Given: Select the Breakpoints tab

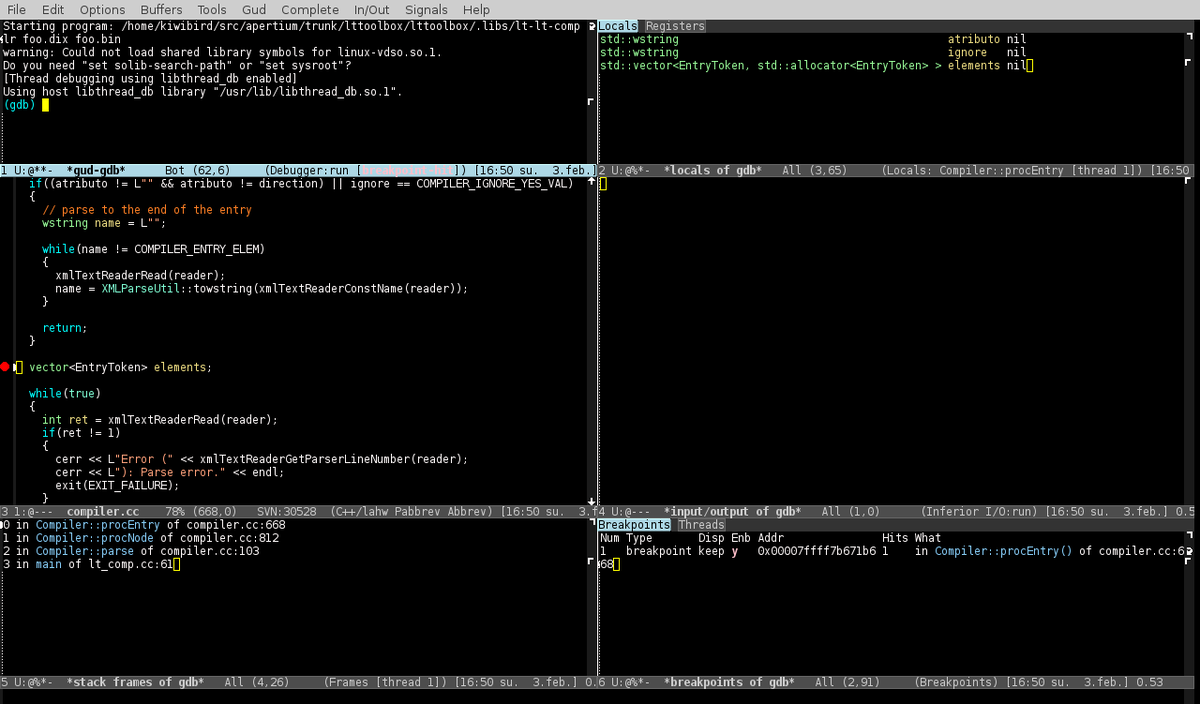Looking at the screenshot, I should (x=634, y=524).
